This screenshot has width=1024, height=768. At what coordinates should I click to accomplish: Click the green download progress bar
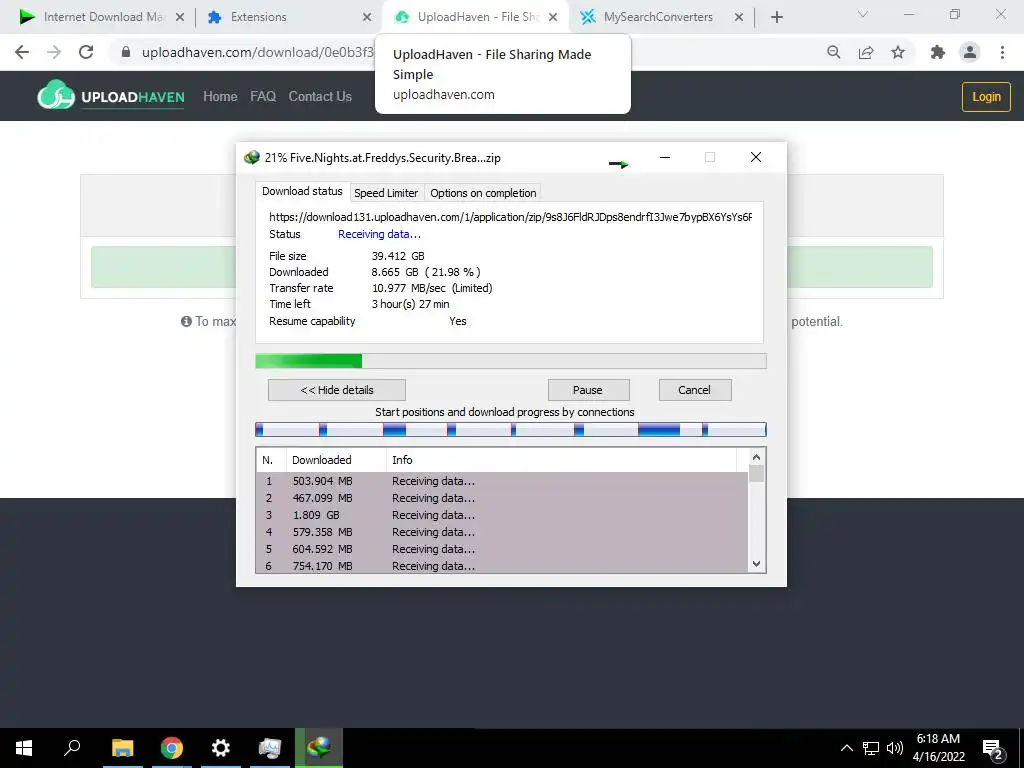coord(511,361)
